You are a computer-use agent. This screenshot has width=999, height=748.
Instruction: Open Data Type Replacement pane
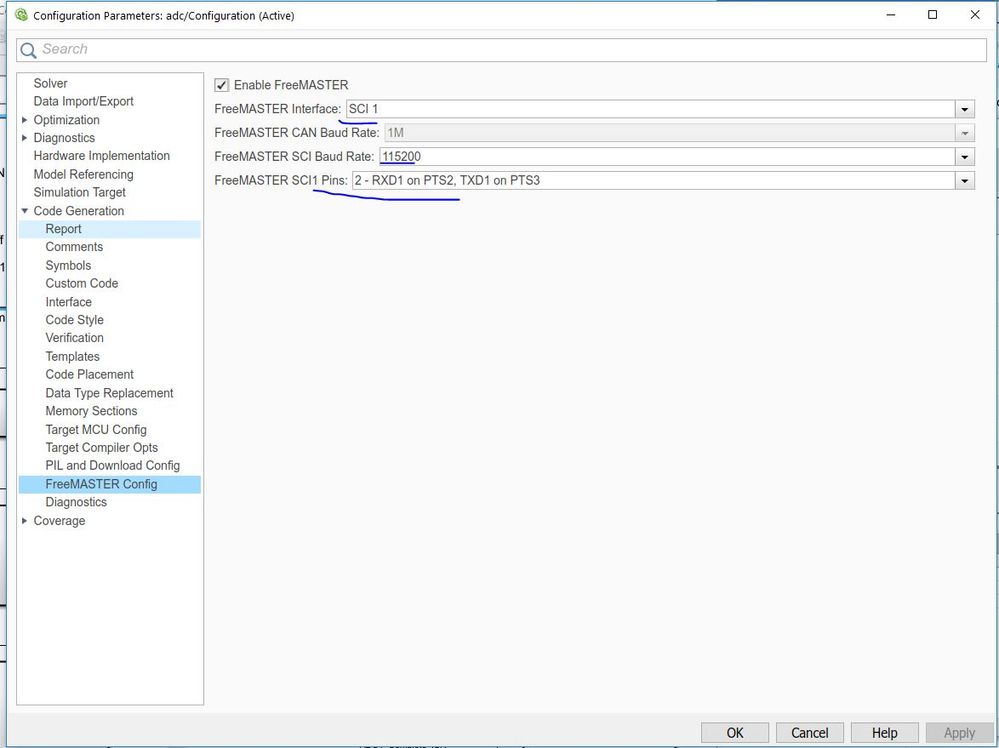[109, 393]
